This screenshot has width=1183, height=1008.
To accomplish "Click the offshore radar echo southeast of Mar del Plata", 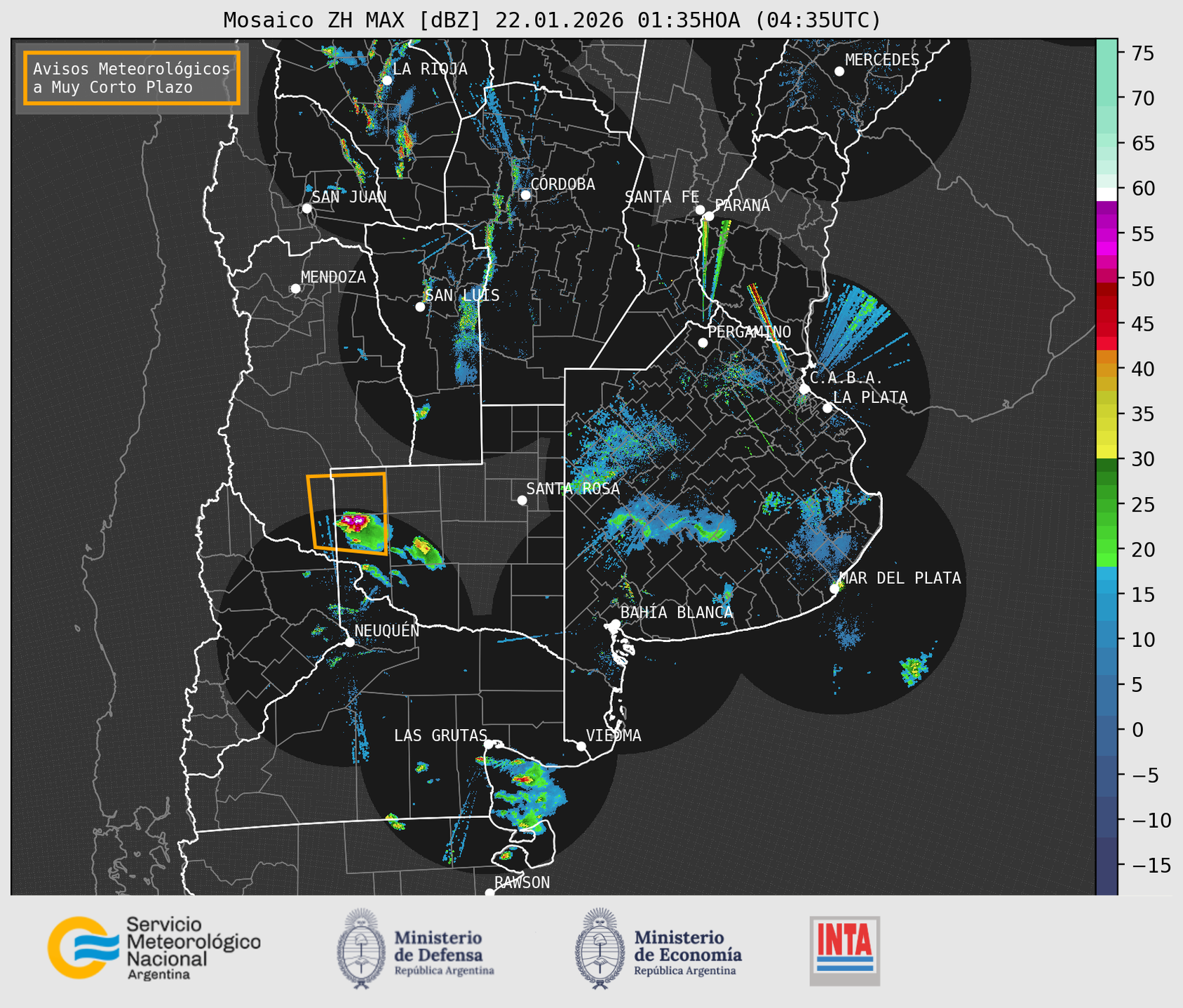I will coord(914,668).
